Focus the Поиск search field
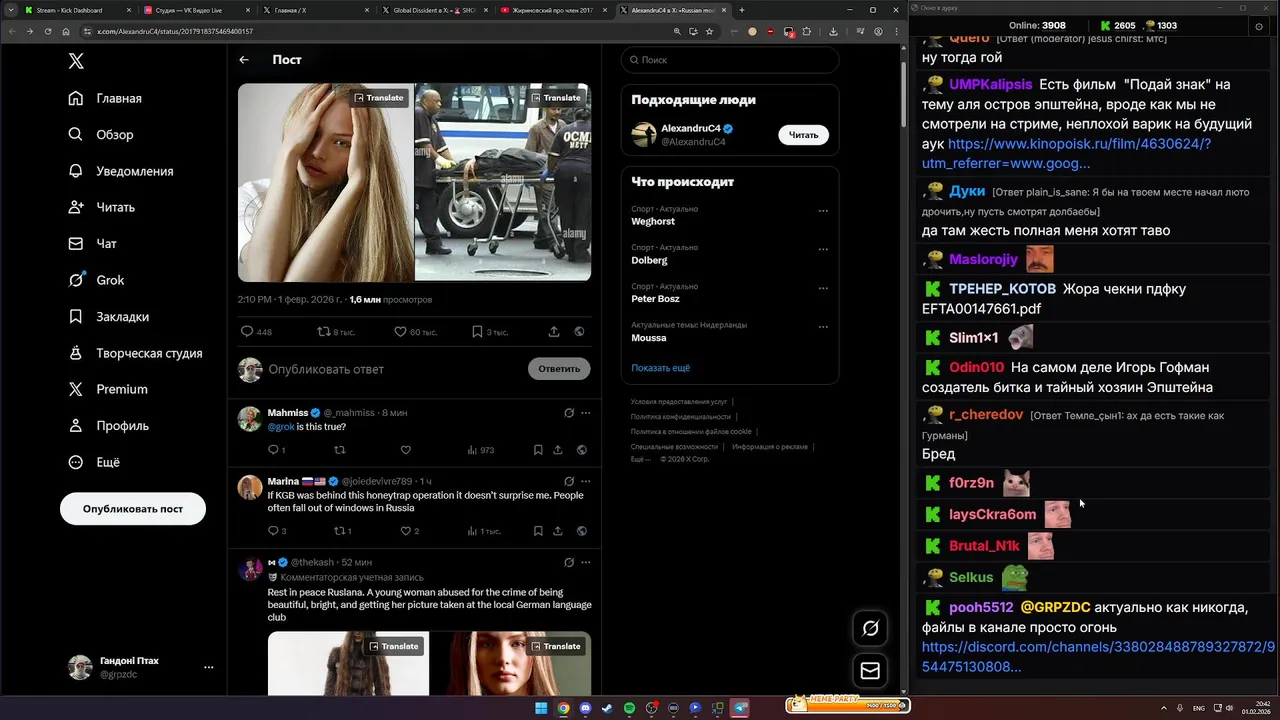Image resolution: width=1280 pixels, height=720 pixels. 730,60
